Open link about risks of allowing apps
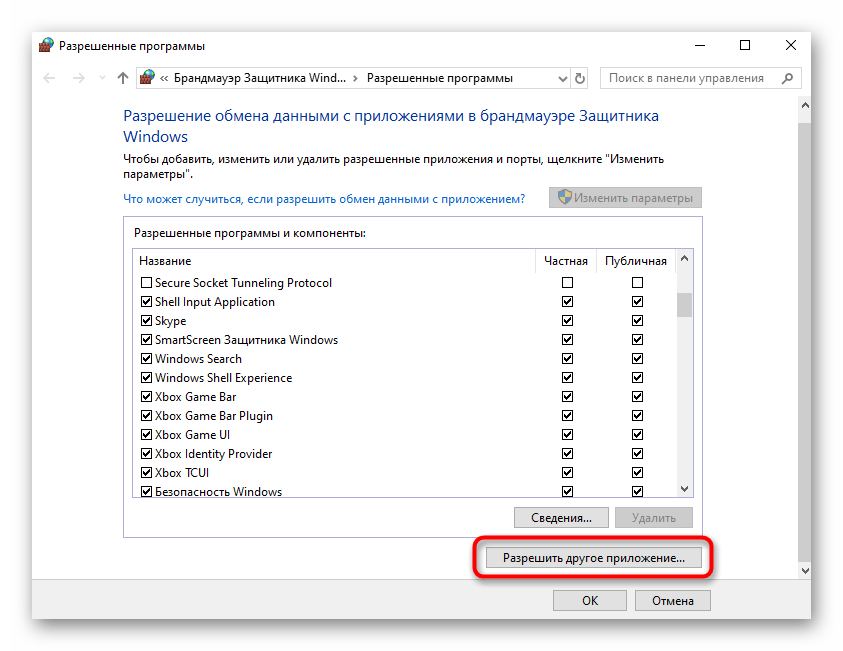 click(x=323, y=199)
